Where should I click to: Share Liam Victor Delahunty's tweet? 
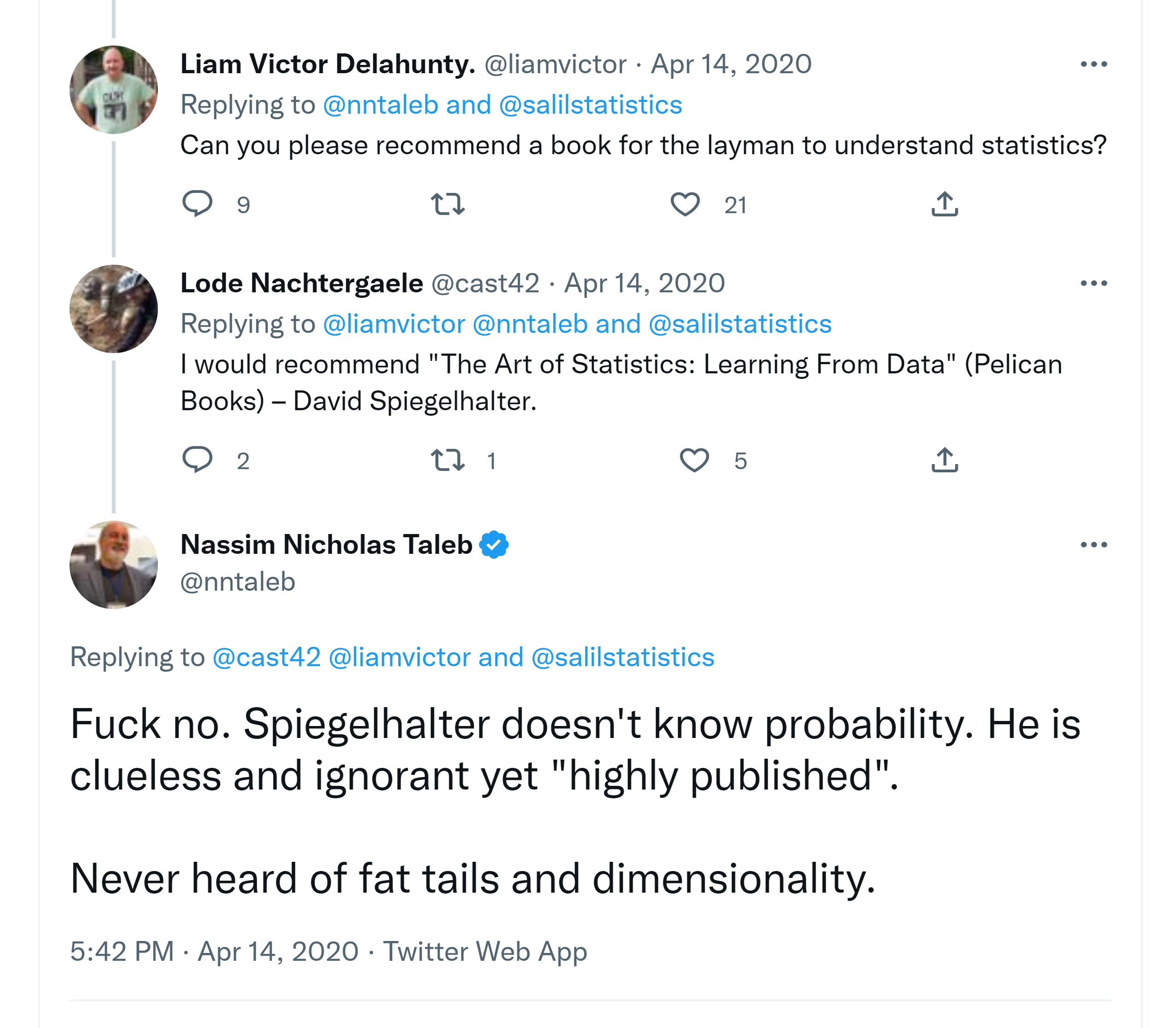pyautogui.click(x=945, y=203)
